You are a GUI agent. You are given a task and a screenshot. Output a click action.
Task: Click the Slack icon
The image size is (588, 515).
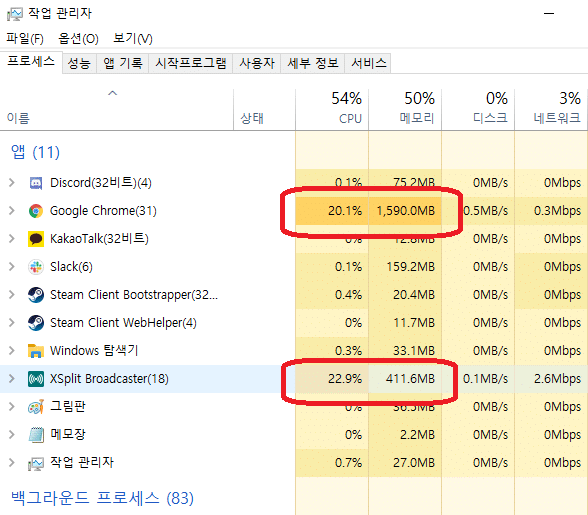36,267
